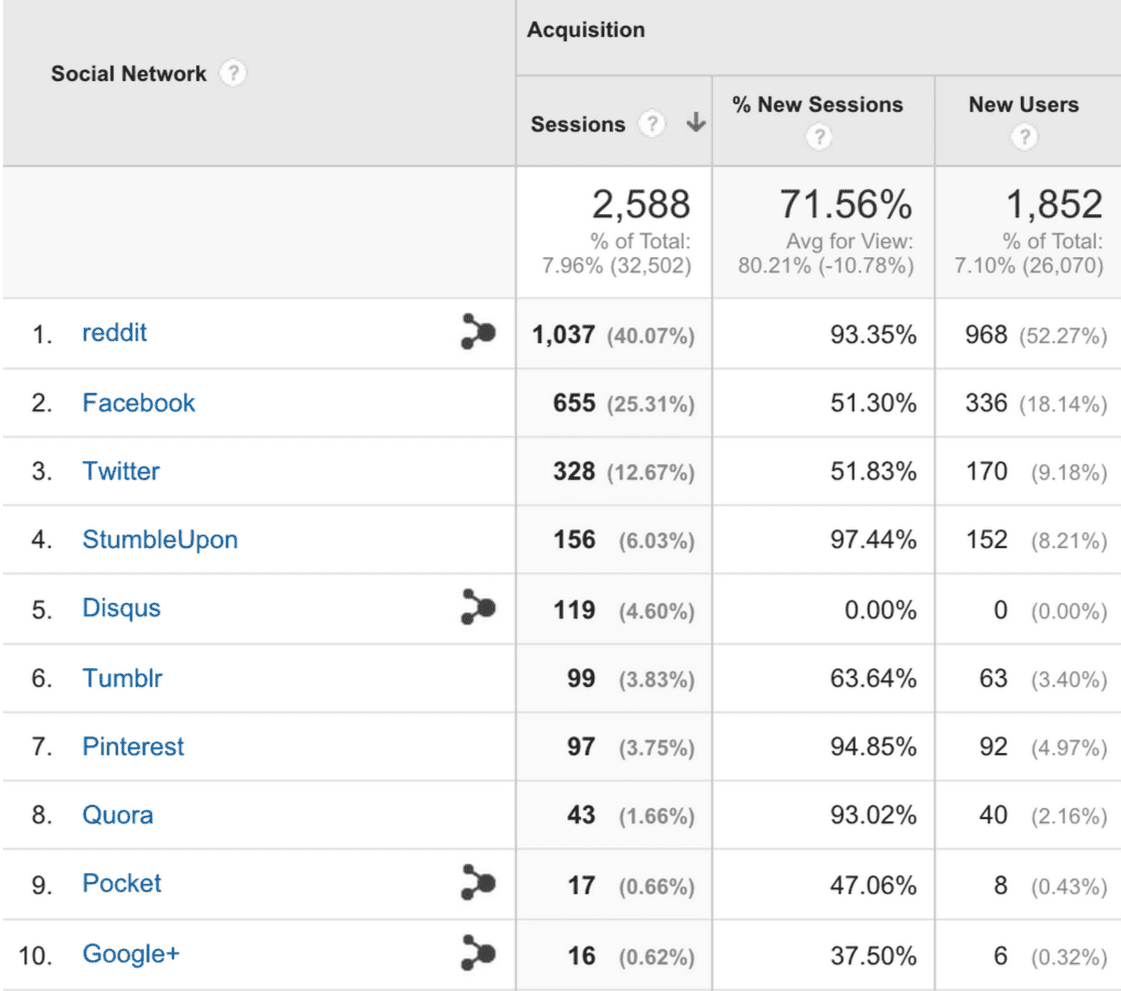
Task: Select the 93.35% new sessions cell
Action: [823, 334]
